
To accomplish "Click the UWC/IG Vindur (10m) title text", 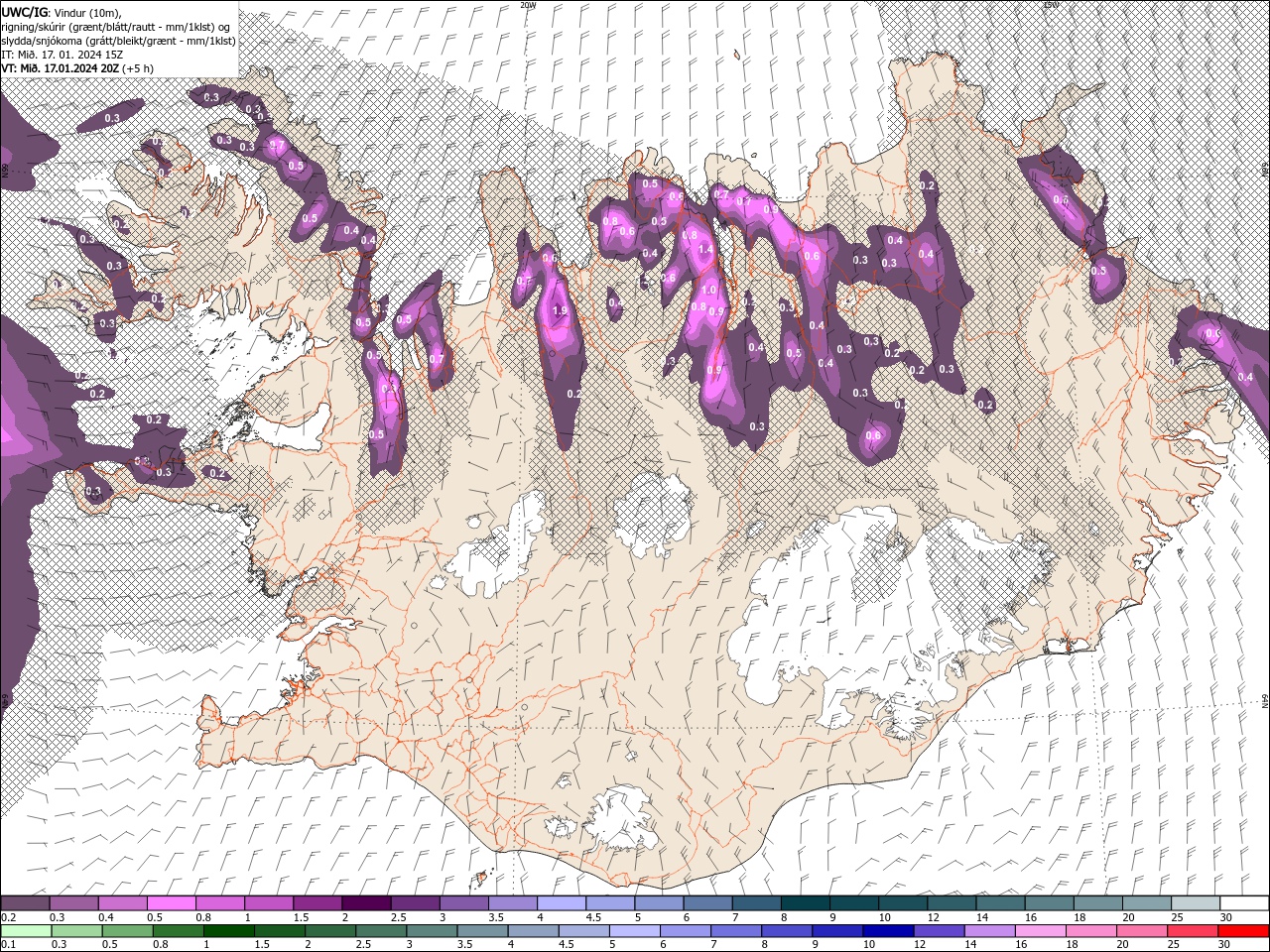I will (x=61, y=11).
